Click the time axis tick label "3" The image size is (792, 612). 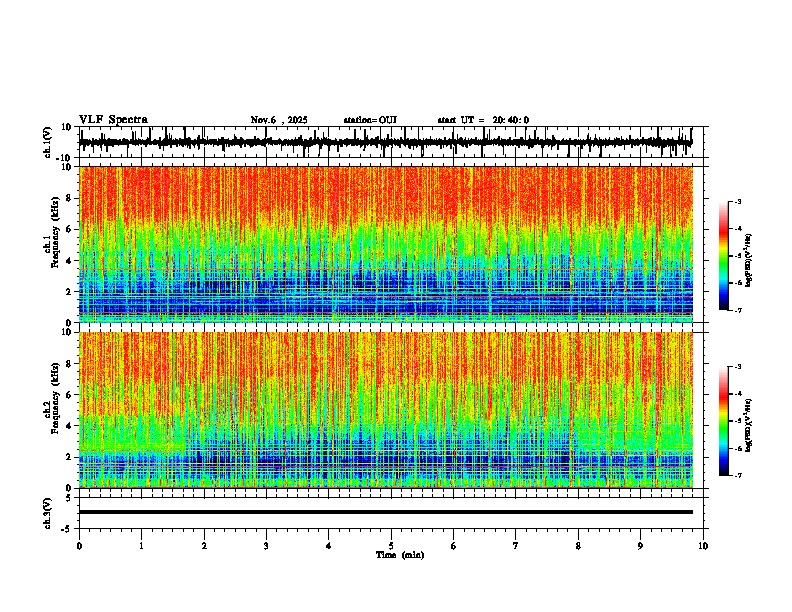pyautogui.click(x=266, y=546)
